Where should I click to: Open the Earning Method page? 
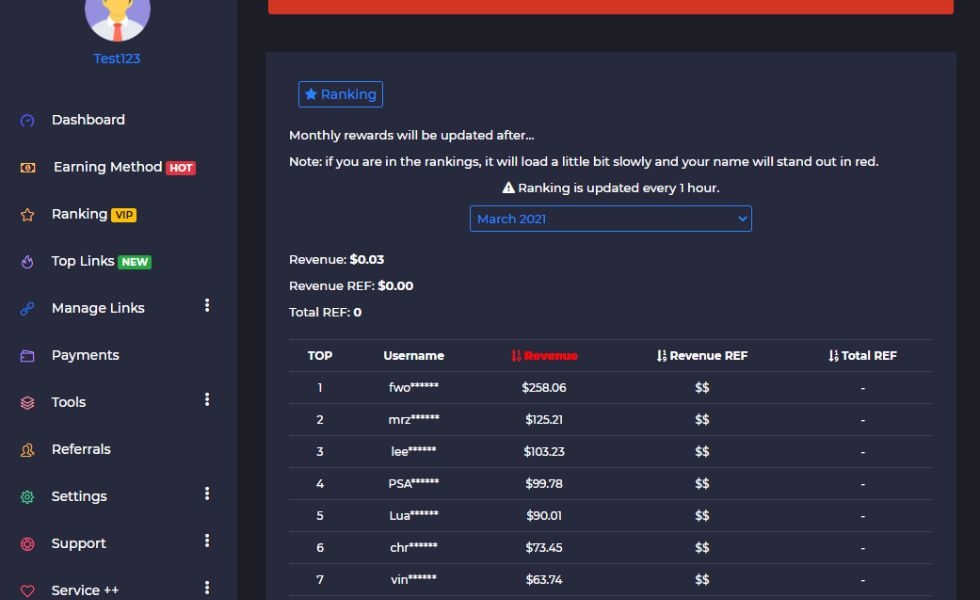(108, 167)
